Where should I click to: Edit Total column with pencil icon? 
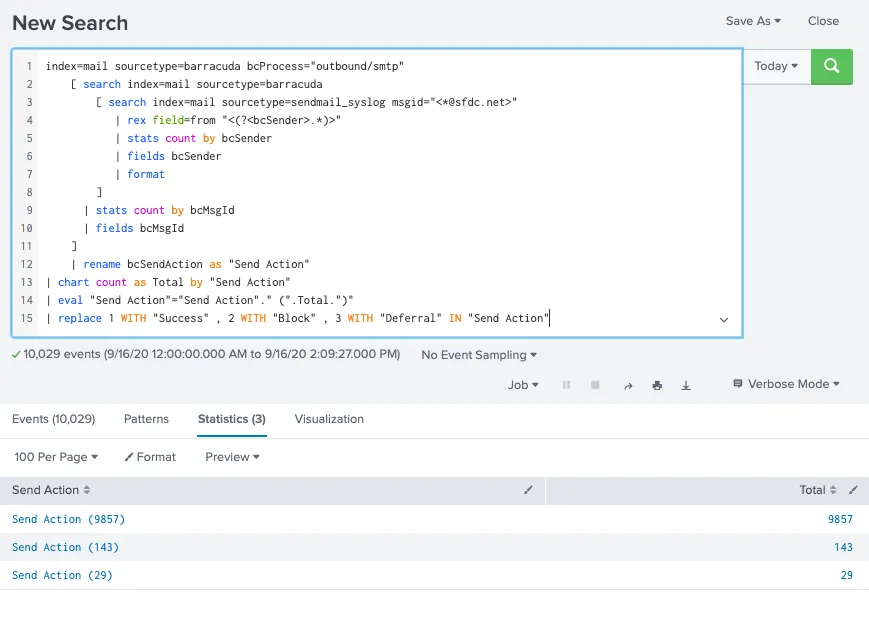pyautogui.click(x=853, y=490)
